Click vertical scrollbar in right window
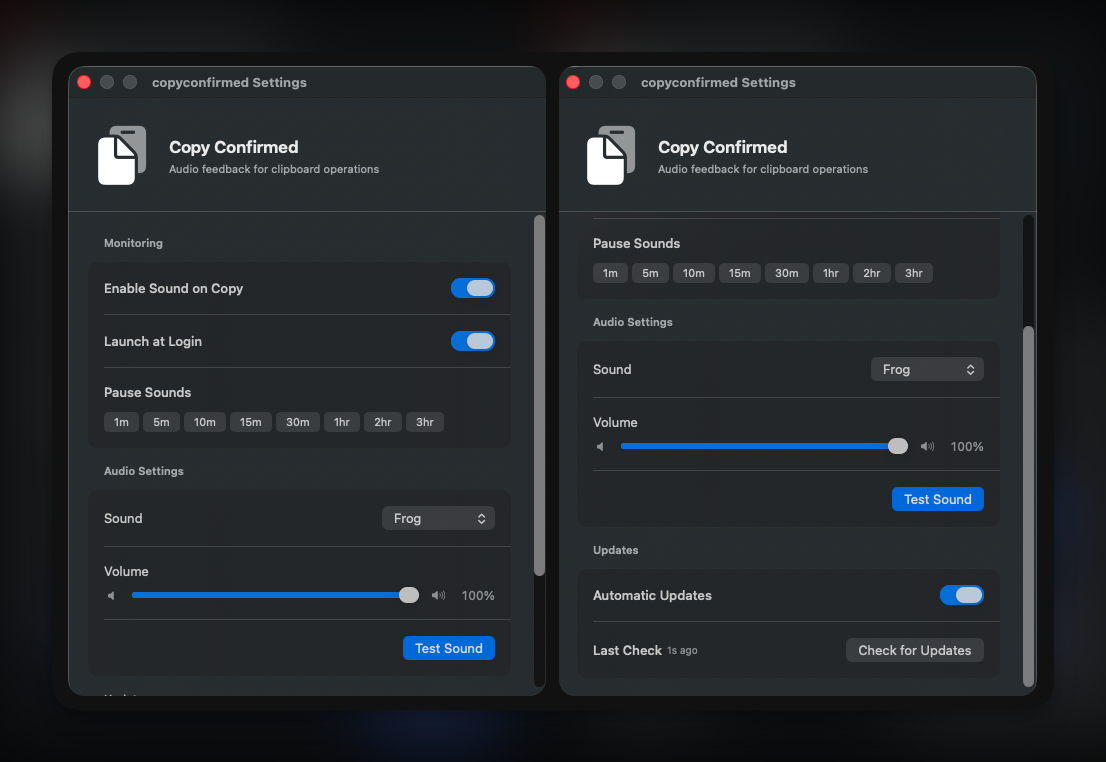1106x762 pixels. 1028,506
